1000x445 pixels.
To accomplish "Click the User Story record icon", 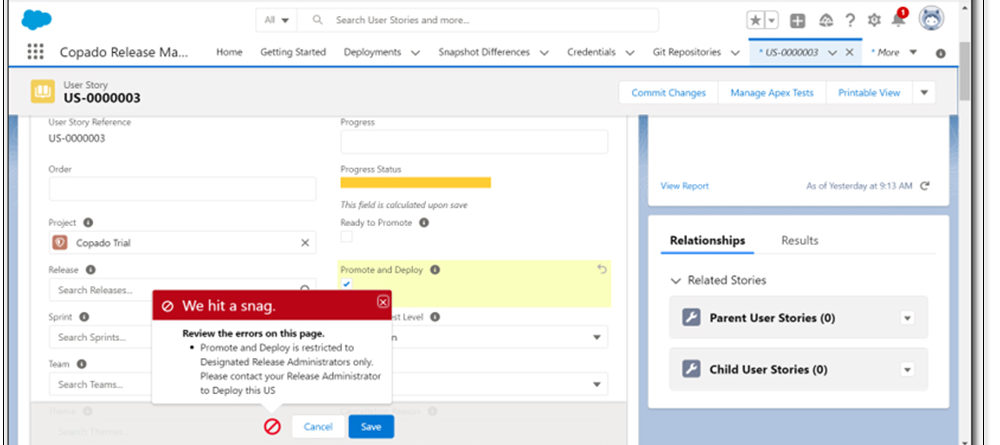I will point(43,92).
